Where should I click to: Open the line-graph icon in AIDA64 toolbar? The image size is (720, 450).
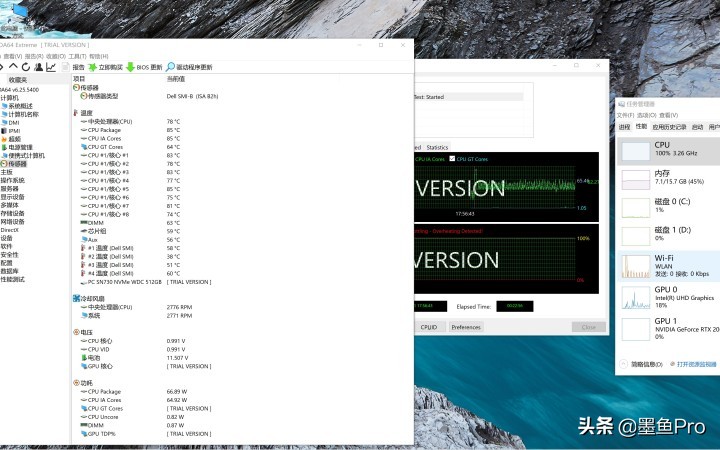tap(51, 67)
